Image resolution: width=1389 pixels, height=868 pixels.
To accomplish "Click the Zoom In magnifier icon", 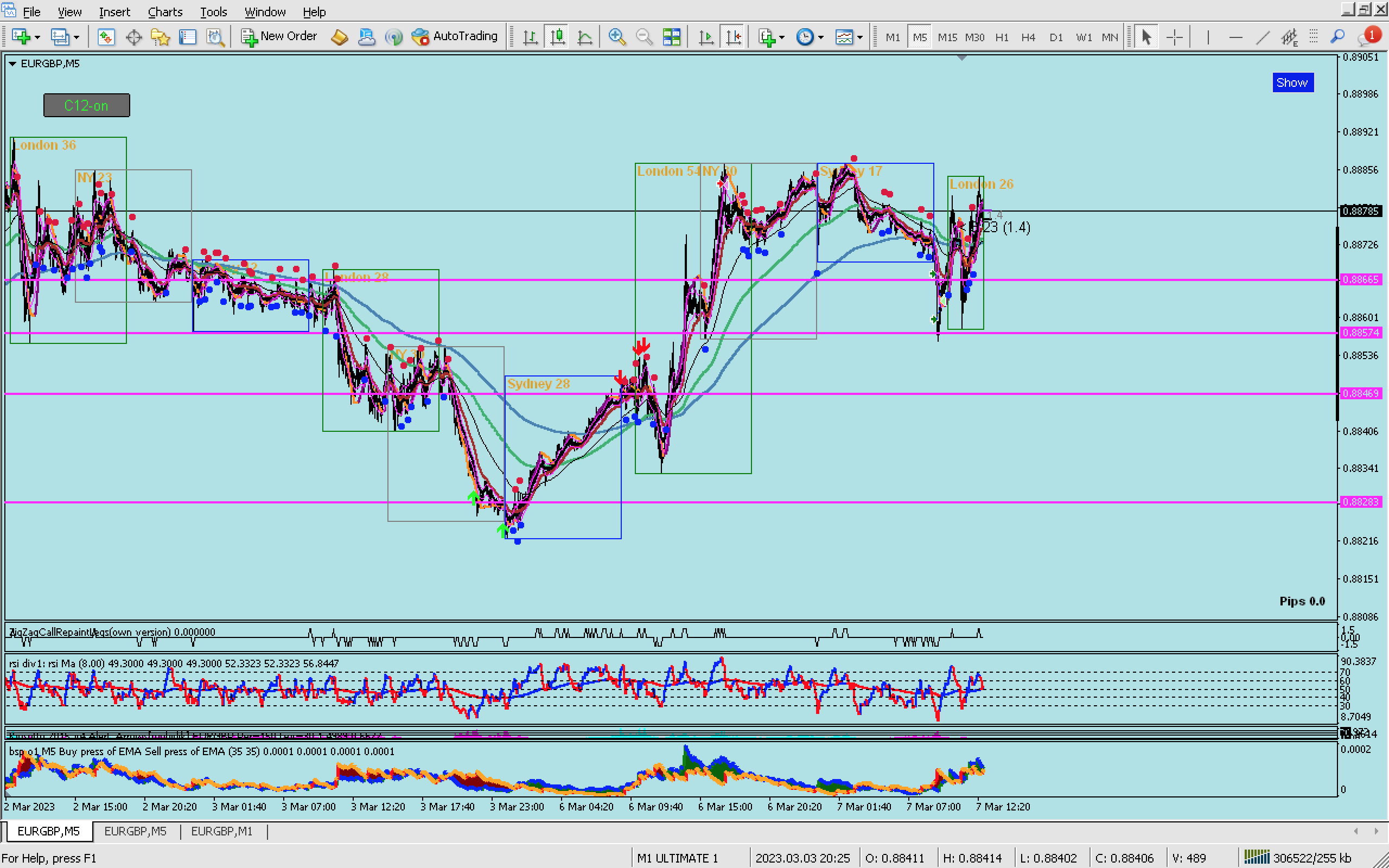I will tap(616, 37).
